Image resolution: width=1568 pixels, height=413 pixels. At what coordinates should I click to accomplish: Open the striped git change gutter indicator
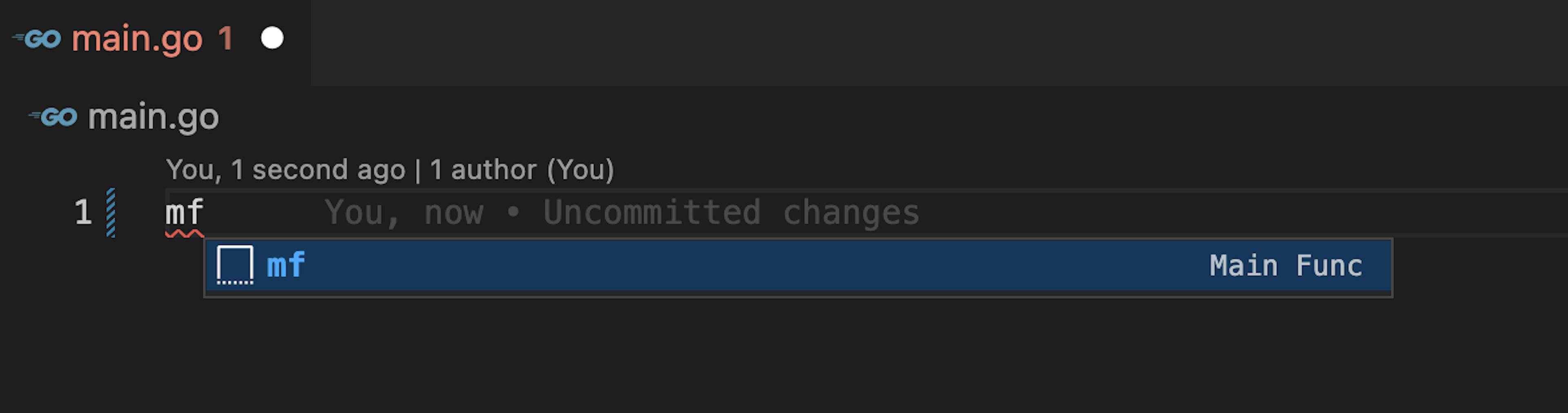(111, 212)
